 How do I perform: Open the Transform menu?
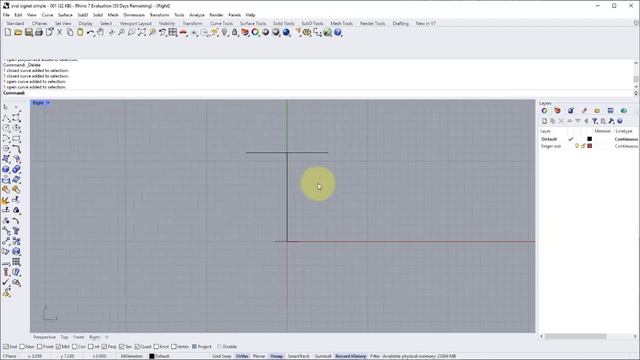159,15
